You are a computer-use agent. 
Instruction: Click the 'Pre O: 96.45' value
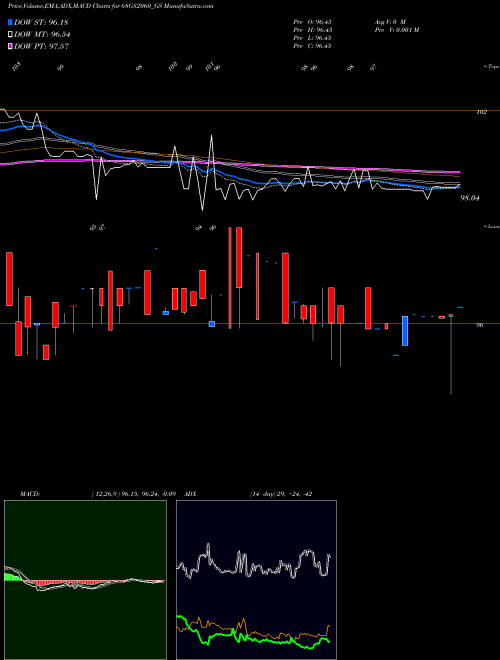(313, 21)
